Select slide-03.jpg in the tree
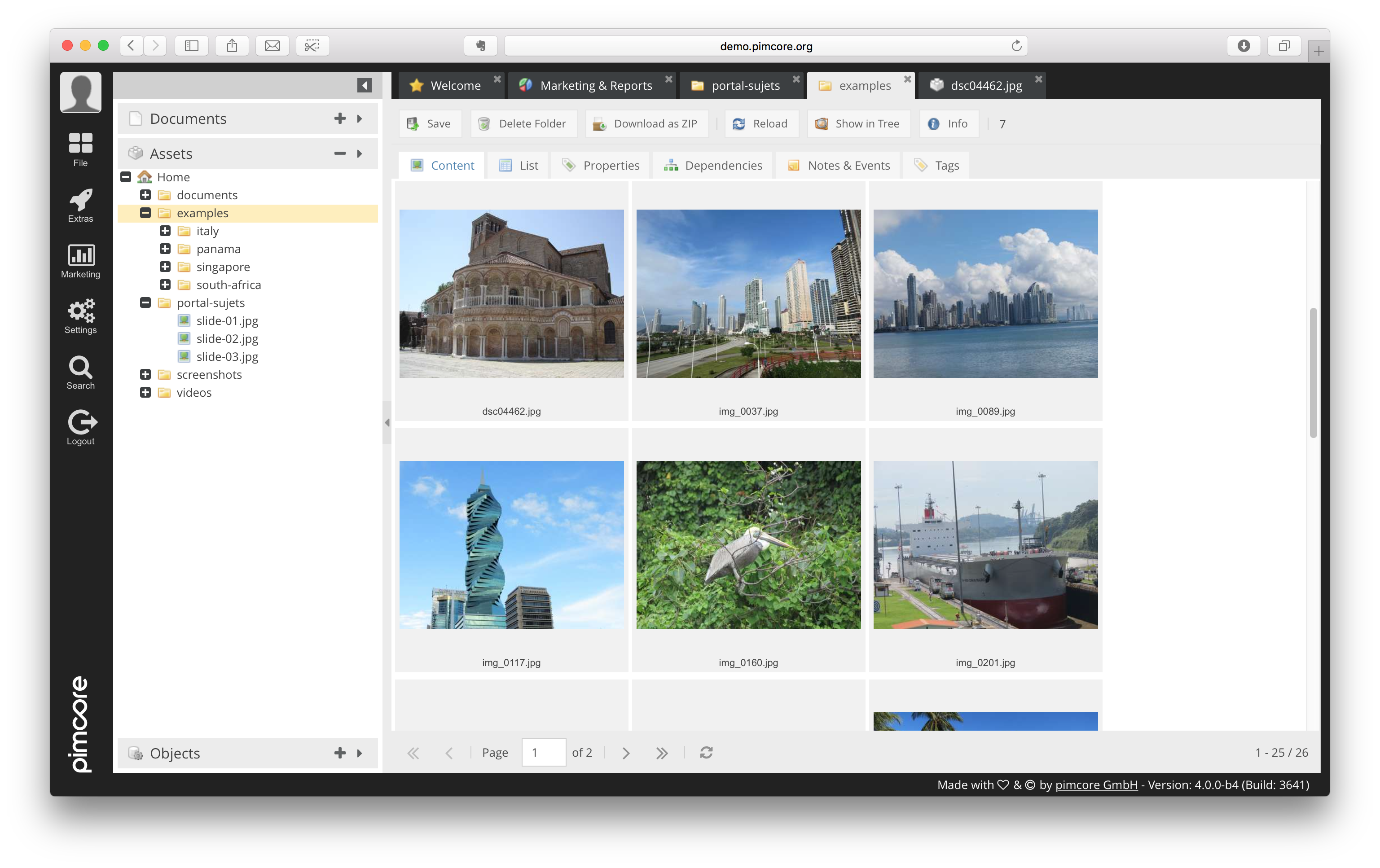The image size is (1380, 868). (x=227, y=356)
